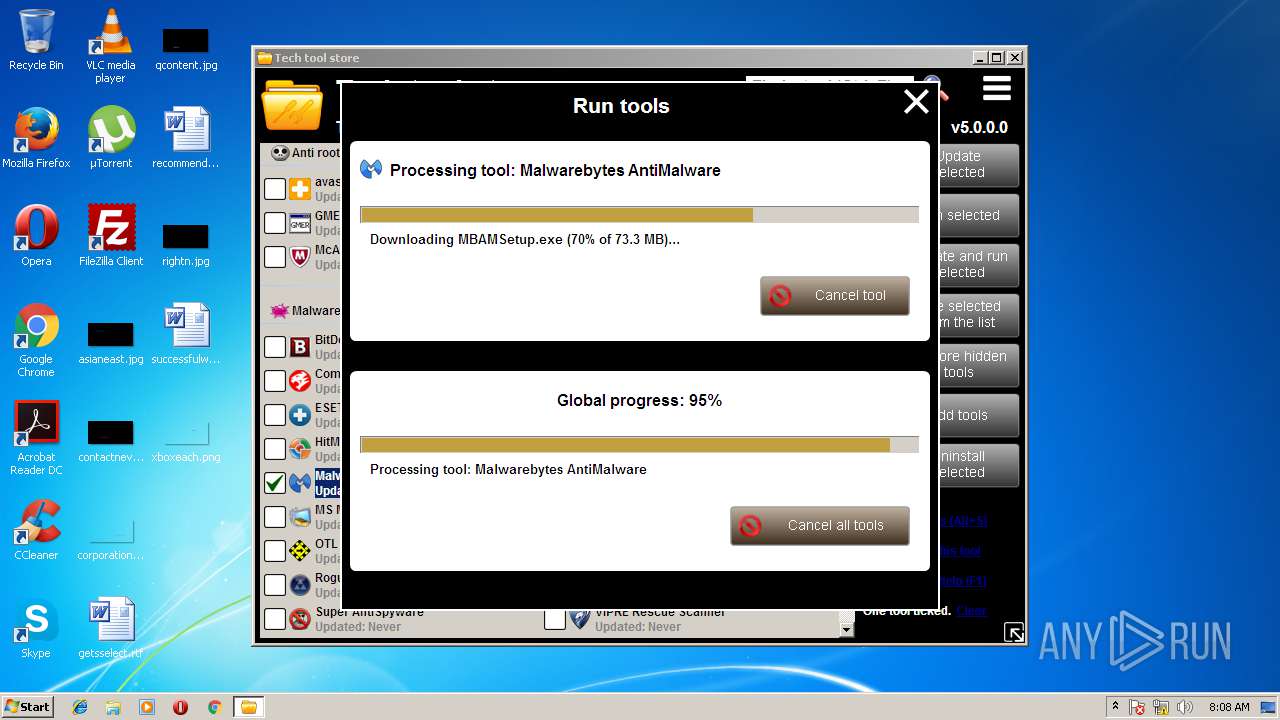Open Chrome from the taskbar
This screenshot has height=720, width=1280.
click(214, 707)
